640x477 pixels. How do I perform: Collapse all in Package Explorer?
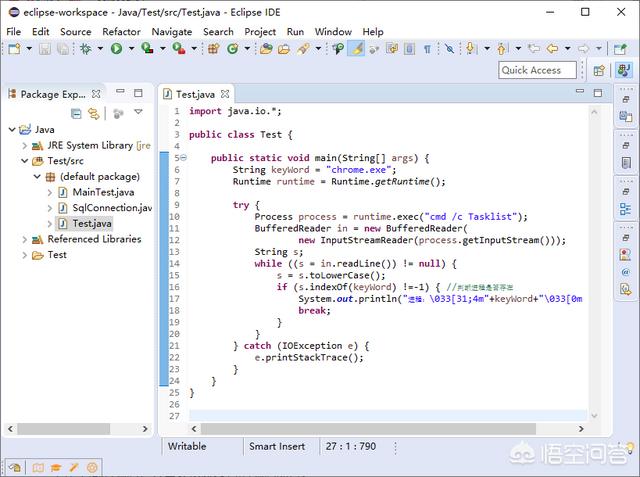tap(76, 113)
